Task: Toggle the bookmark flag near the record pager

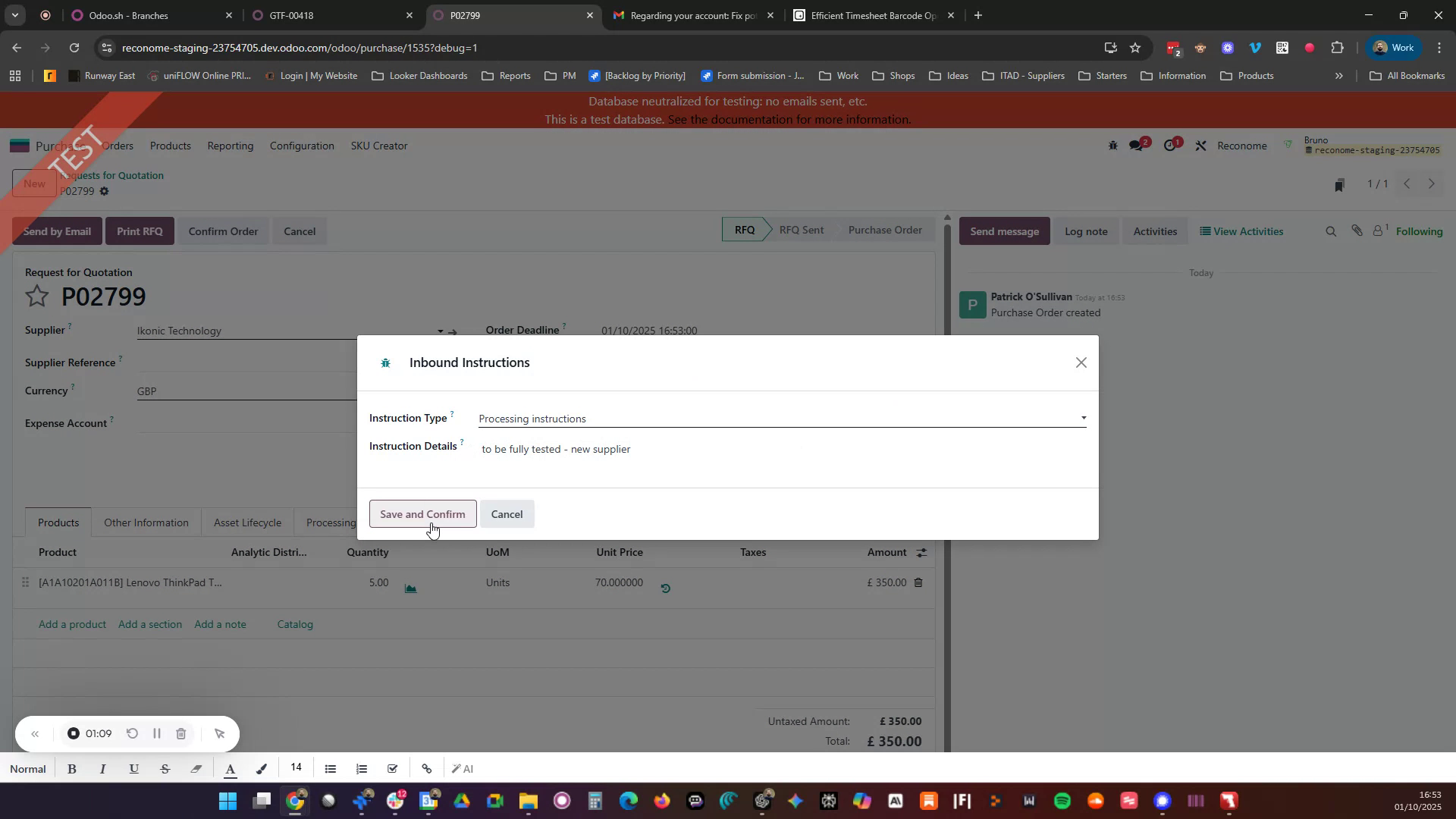Action: coord(1339,184)
